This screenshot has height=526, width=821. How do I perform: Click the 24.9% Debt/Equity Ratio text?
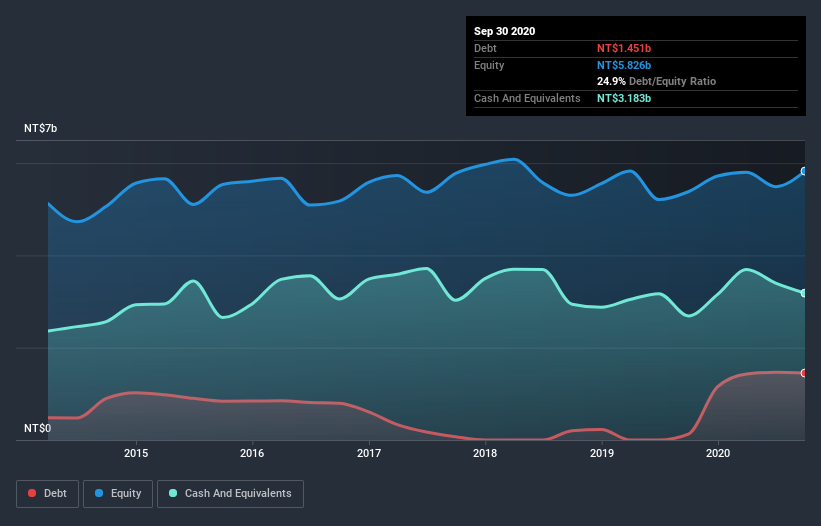[657, 82]
